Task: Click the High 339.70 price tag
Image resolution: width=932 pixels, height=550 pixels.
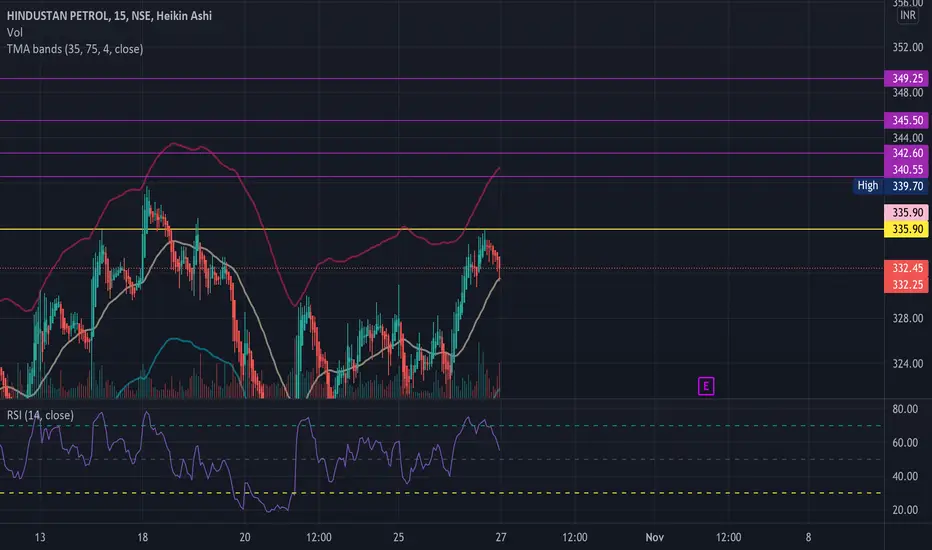Action: pyautogui.click(x=890, y=186)
